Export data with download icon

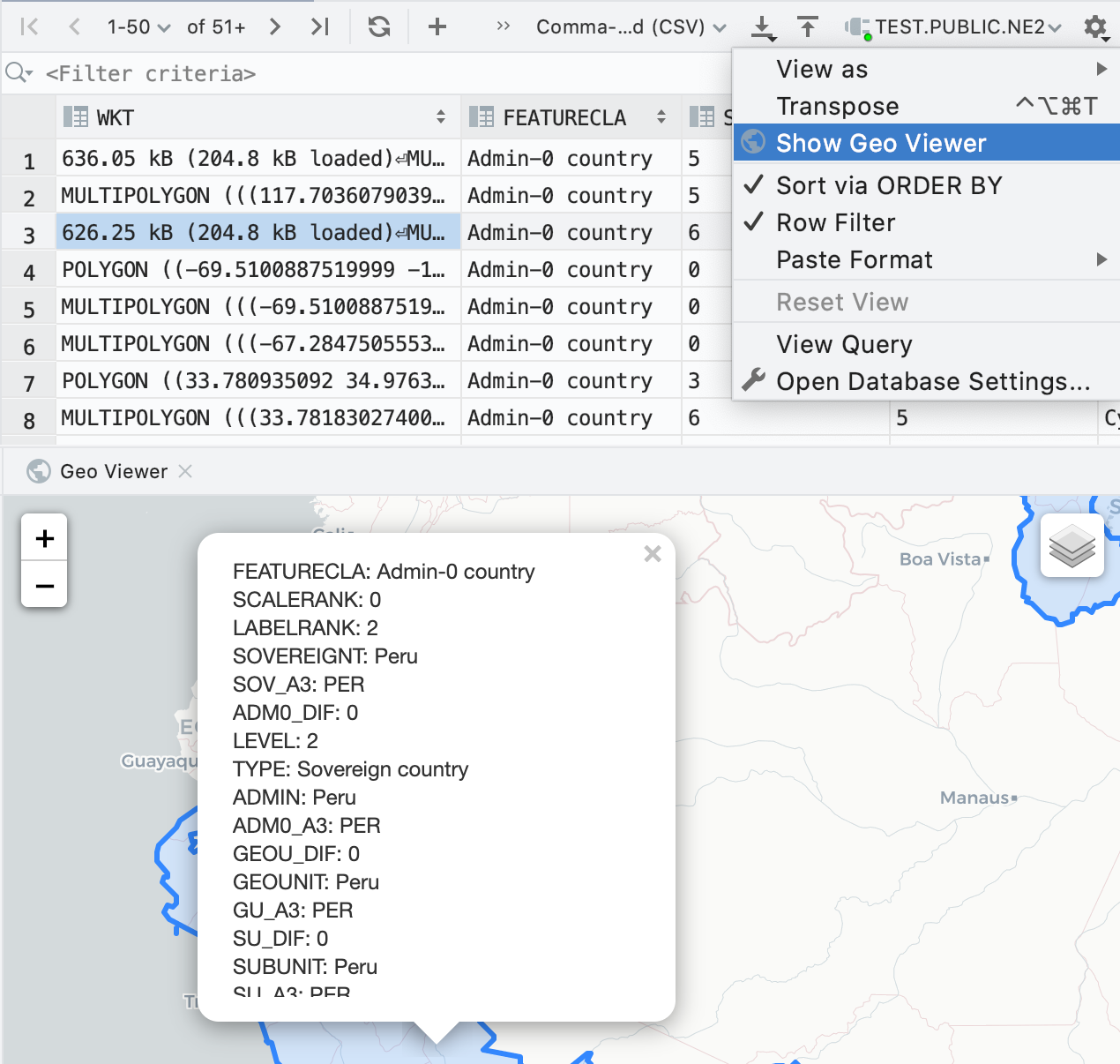point(764,27)
